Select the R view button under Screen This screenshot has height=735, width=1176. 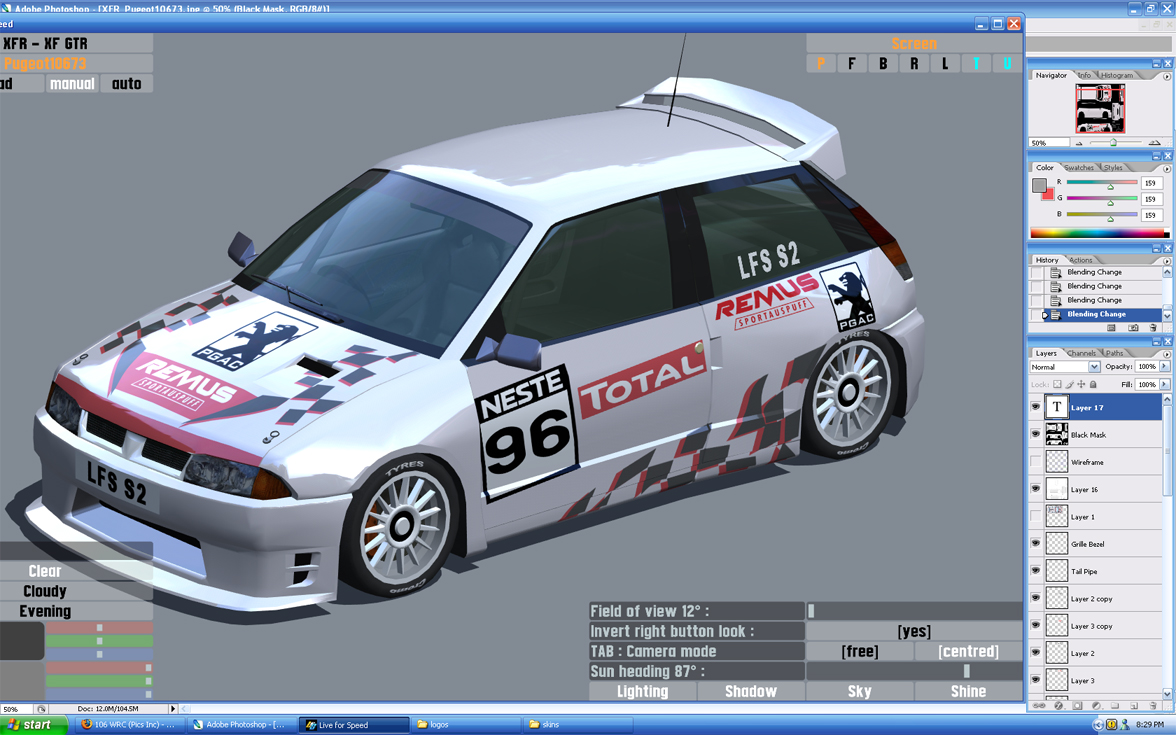pyautogui.click(x=914, y=64)
